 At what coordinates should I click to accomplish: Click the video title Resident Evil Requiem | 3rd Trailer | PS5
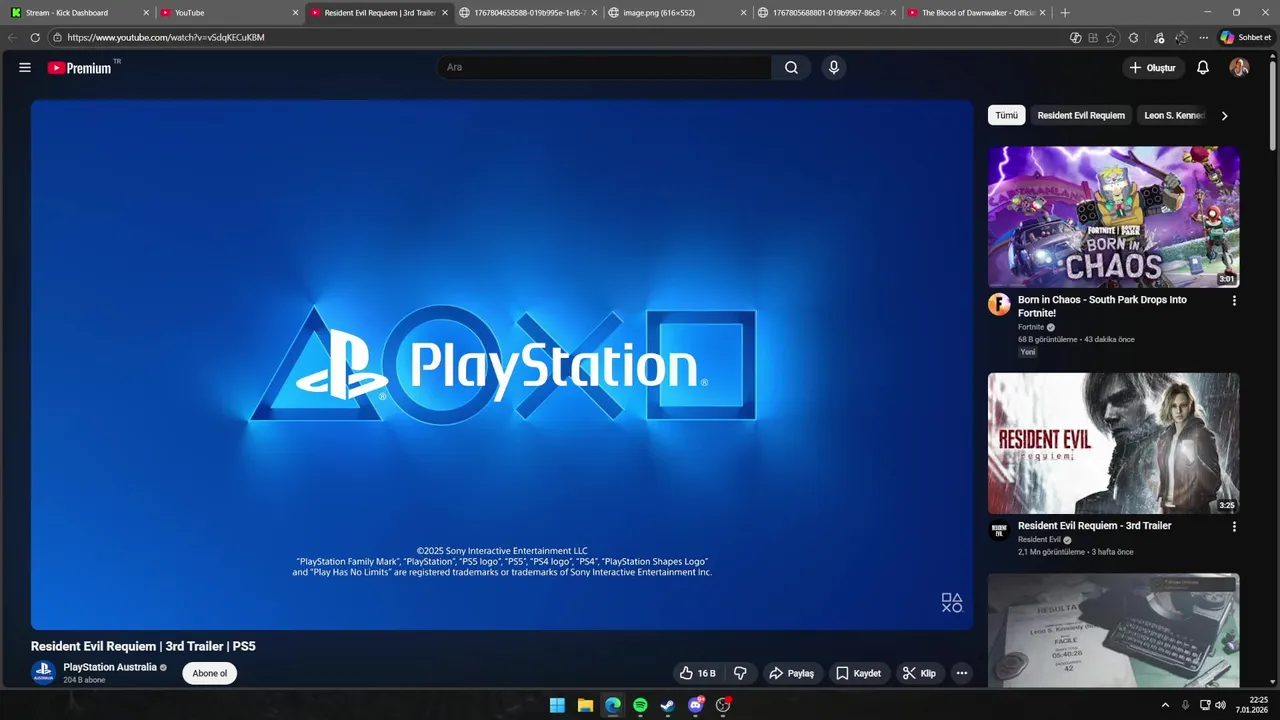[143, 646]
